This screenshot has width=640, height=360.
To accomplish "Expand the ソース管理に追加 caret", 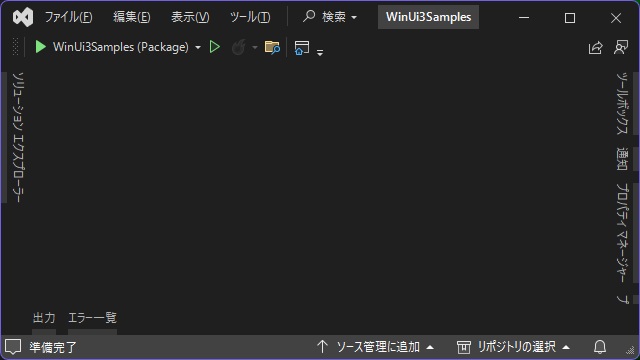I will click(430, 347).
